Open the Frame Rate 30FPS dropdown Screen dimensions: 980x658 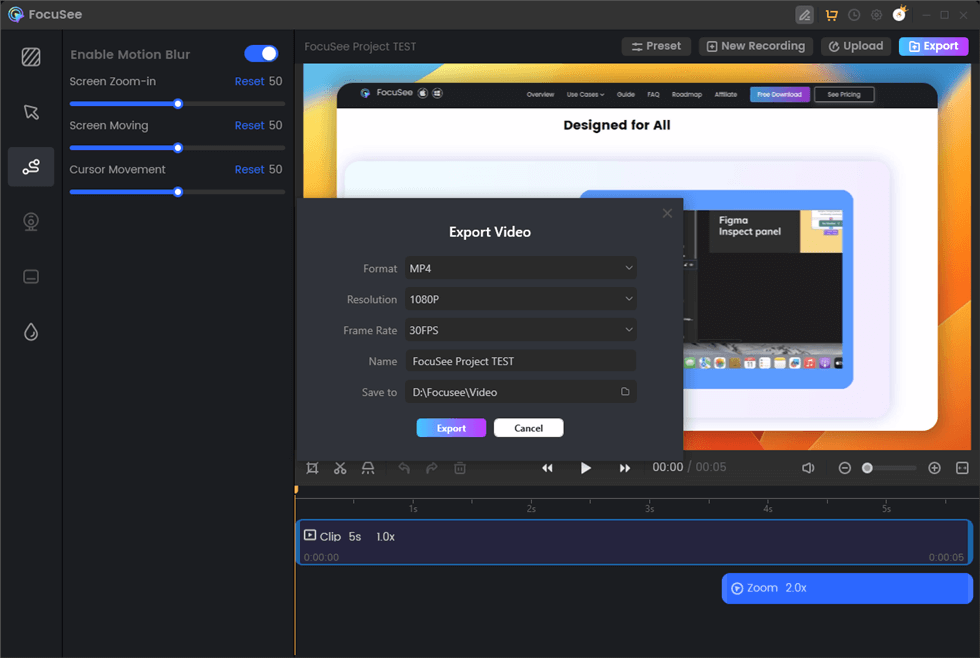[x=521, y=330]
